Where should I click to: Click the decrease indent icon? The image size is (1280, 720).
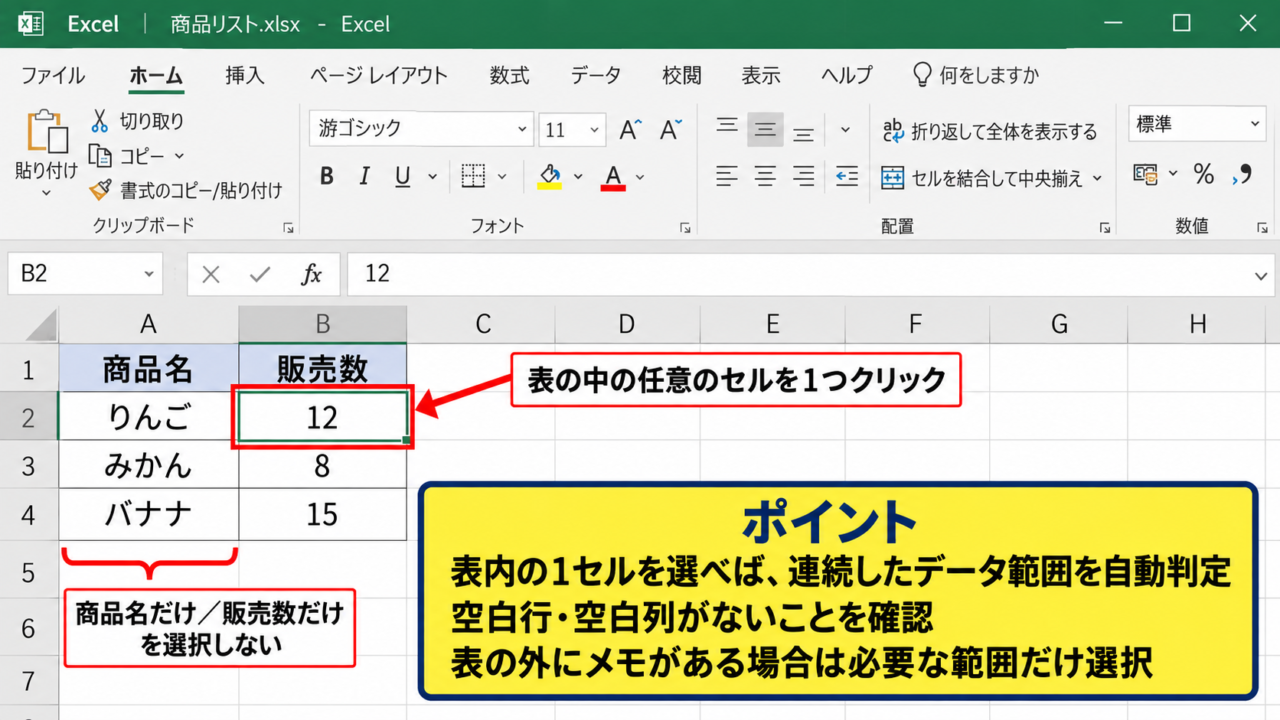coord(847,177)
